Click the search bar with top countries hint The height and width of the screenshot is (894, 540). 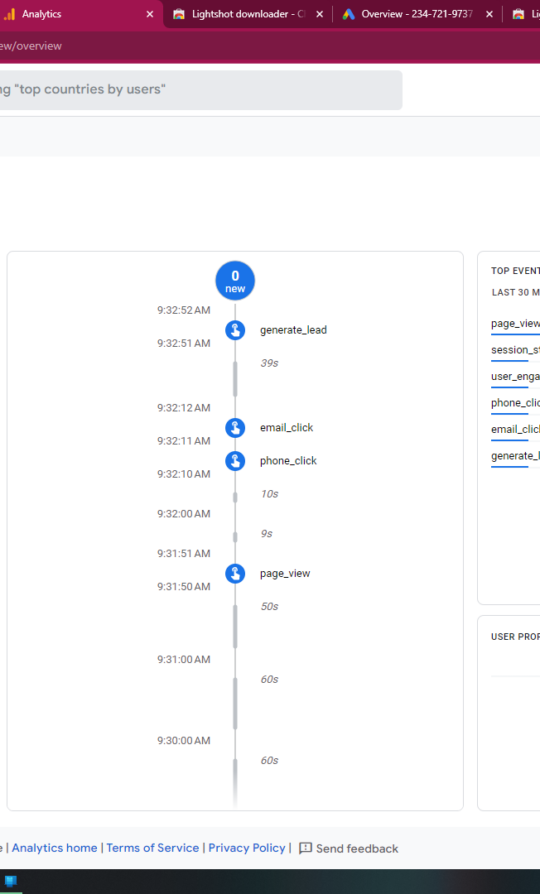pyautogui.click(x=201, y=90)
